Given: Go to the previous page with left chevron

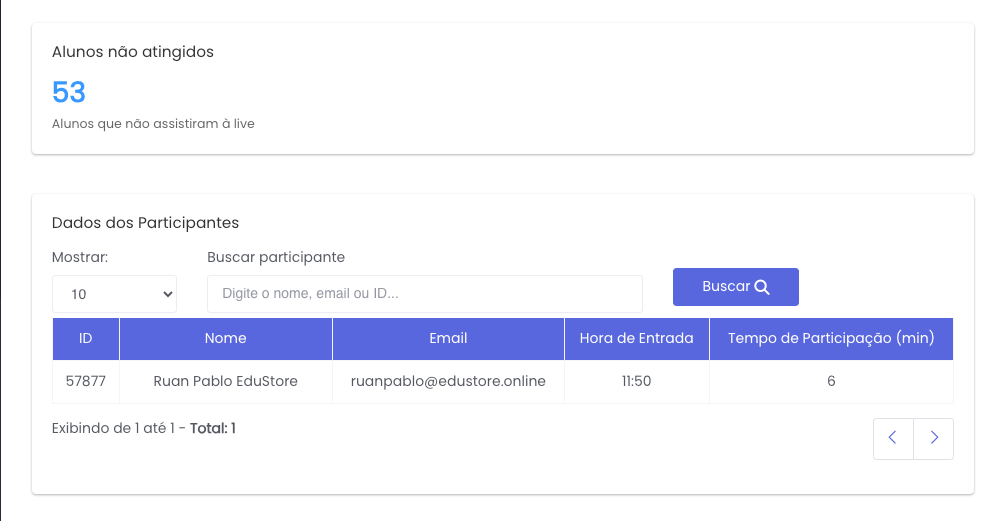Looking at the screenshot, I should [x=893, y=438].
